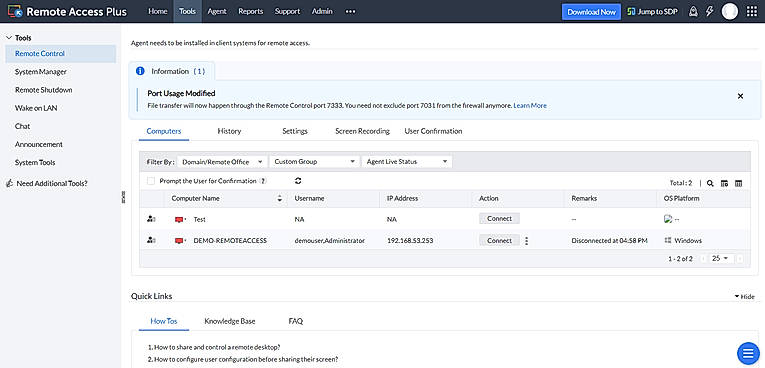Open System Manager in the sidebar
This screenshot has height=368, width=765.
point(40,72)
